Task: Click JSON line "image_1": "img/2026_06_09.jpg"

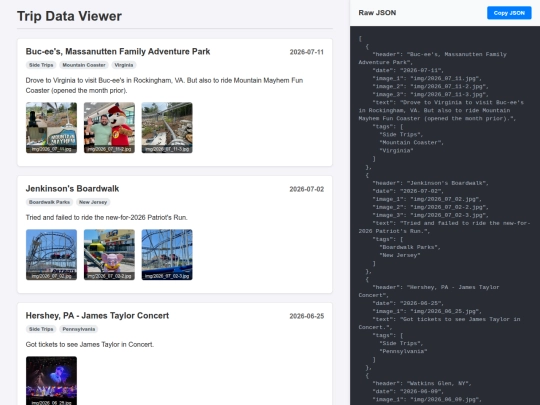Action: [427, 400]
